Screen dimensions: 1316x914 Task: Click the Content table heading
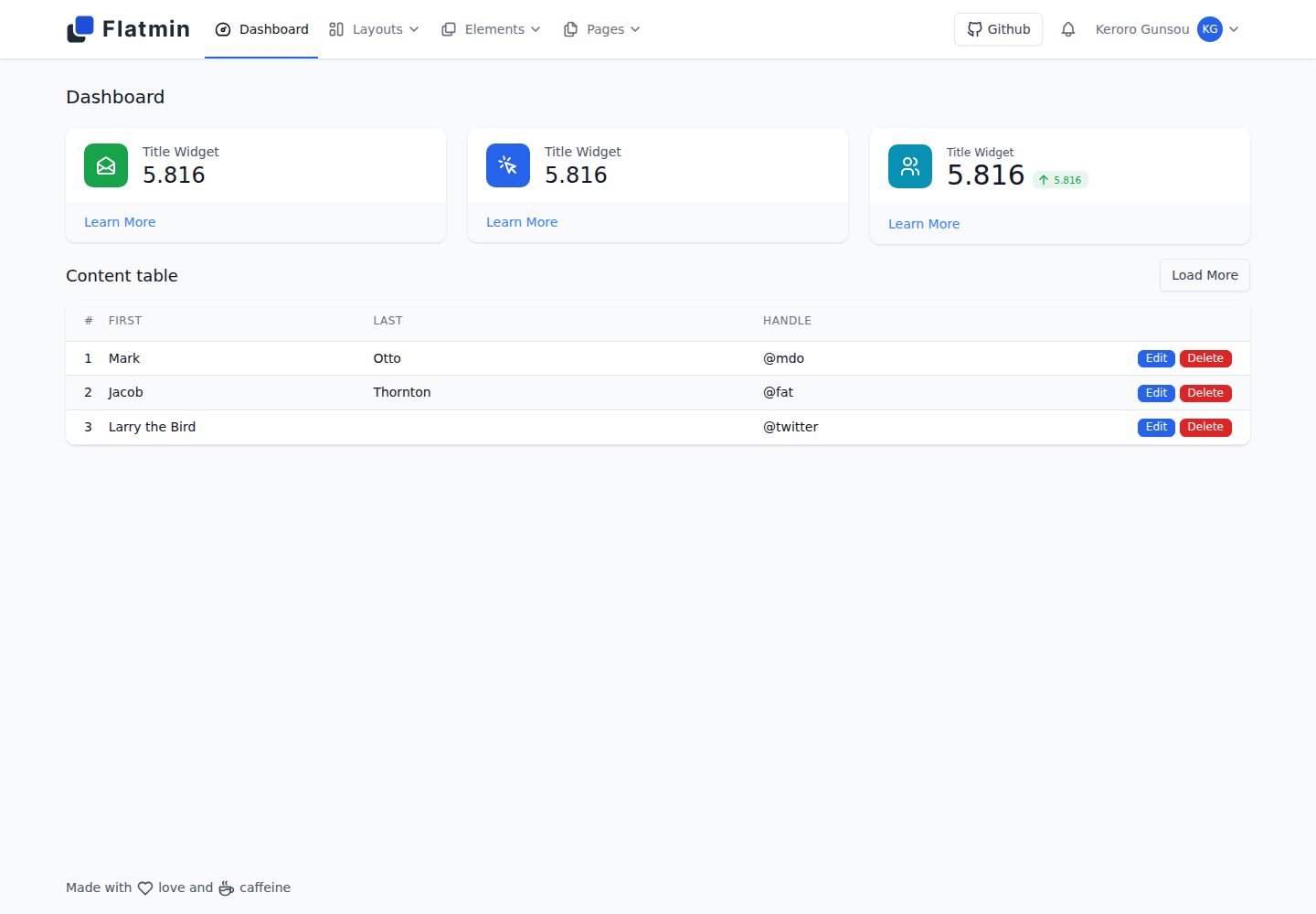pyautogui.click(x=122, y=276)
